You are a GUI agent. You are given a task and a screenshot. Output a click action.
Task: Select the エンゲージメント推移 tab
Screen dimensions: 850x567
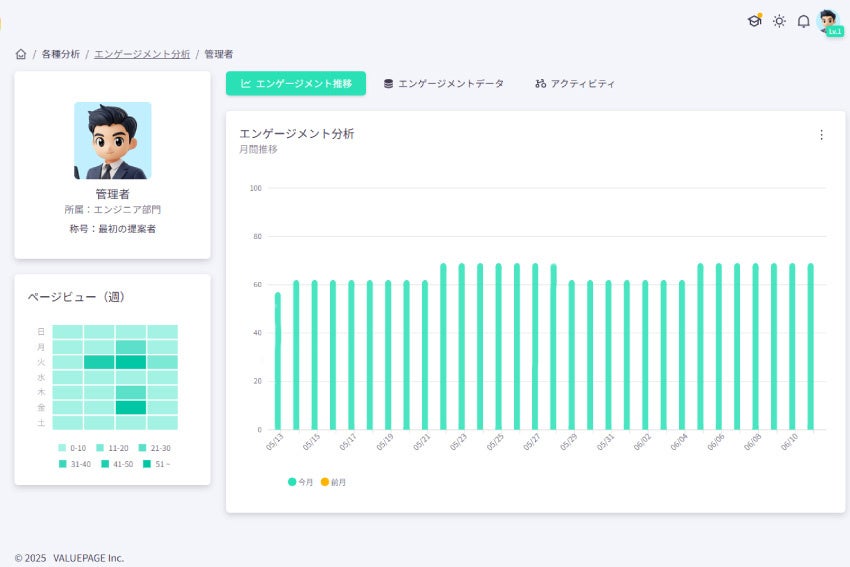[x=296, y=83]
